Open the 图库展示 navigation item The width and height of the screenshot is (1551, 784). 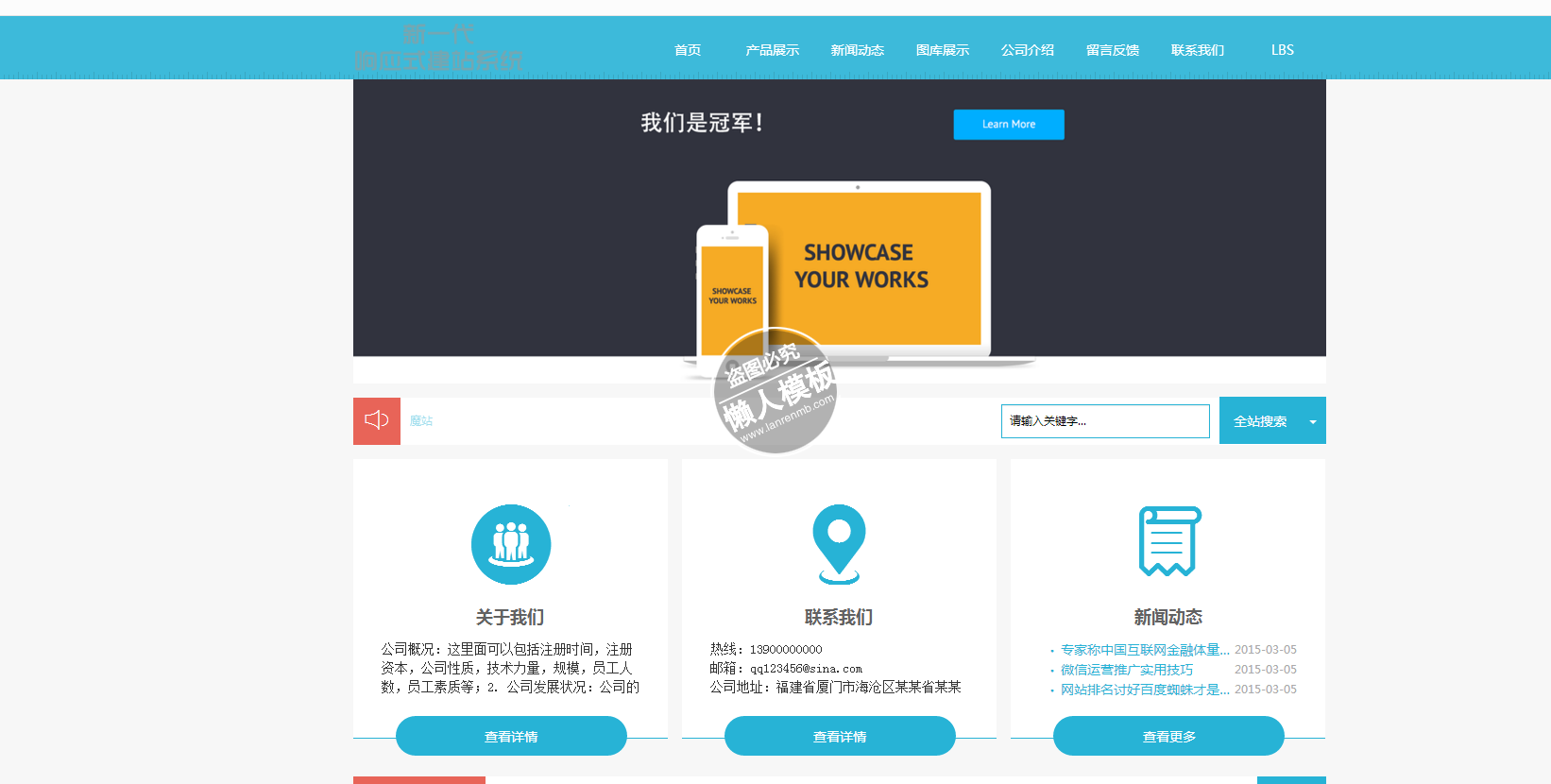pos(943,50)
